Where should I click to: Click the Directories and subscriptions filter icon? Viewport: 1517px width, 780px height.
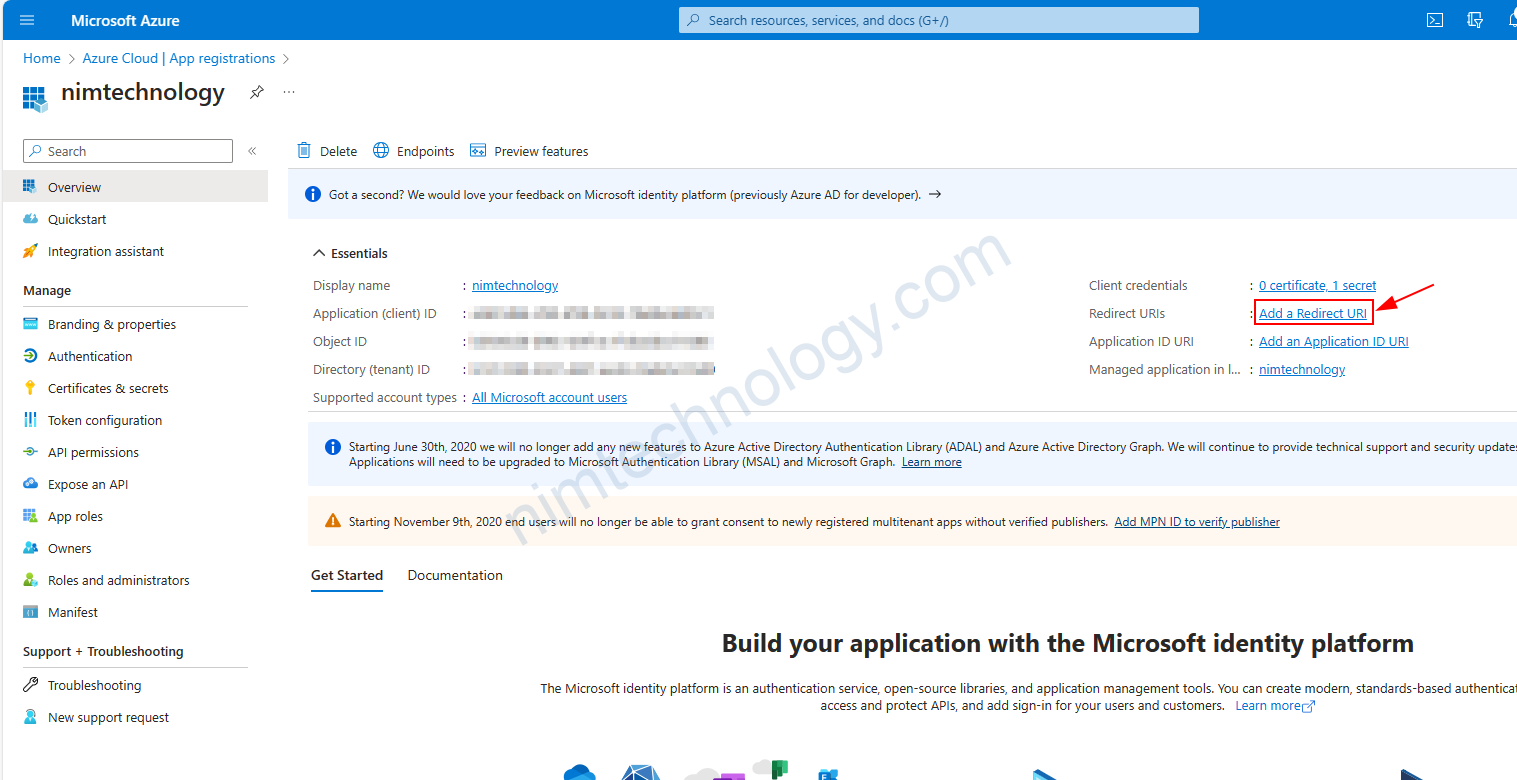(1474, 20)
